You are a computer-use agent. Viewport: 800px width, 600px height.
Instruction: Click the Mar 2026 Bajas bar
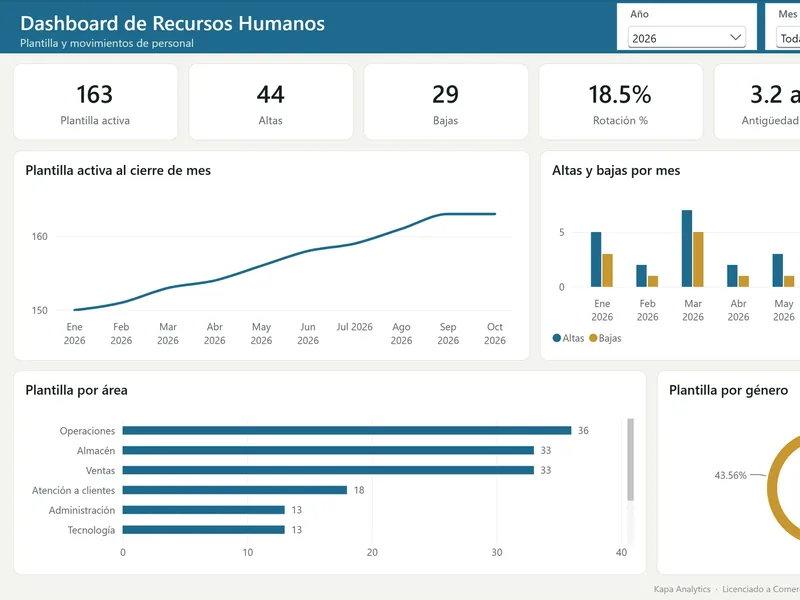[x=698, y=259]
